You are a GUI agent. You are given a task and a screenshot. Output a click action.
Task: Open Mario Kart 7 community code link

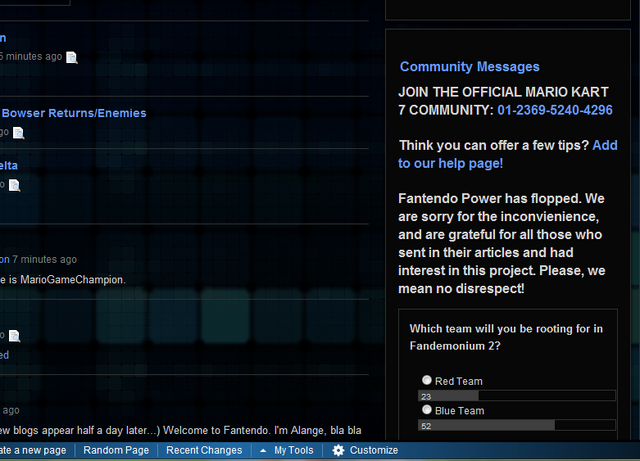pos(555,110)
